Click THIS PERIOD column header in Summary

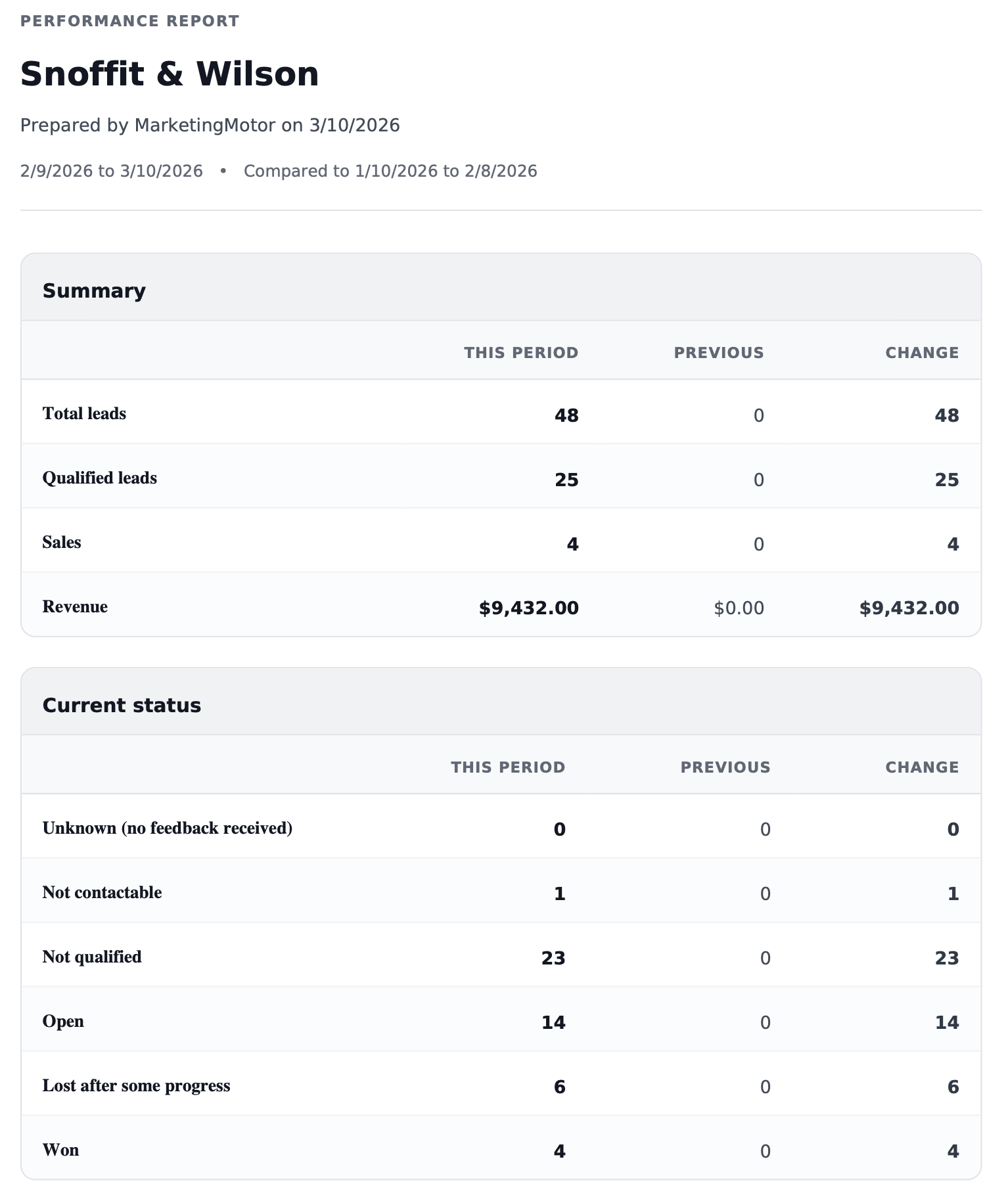coord(520,353)
